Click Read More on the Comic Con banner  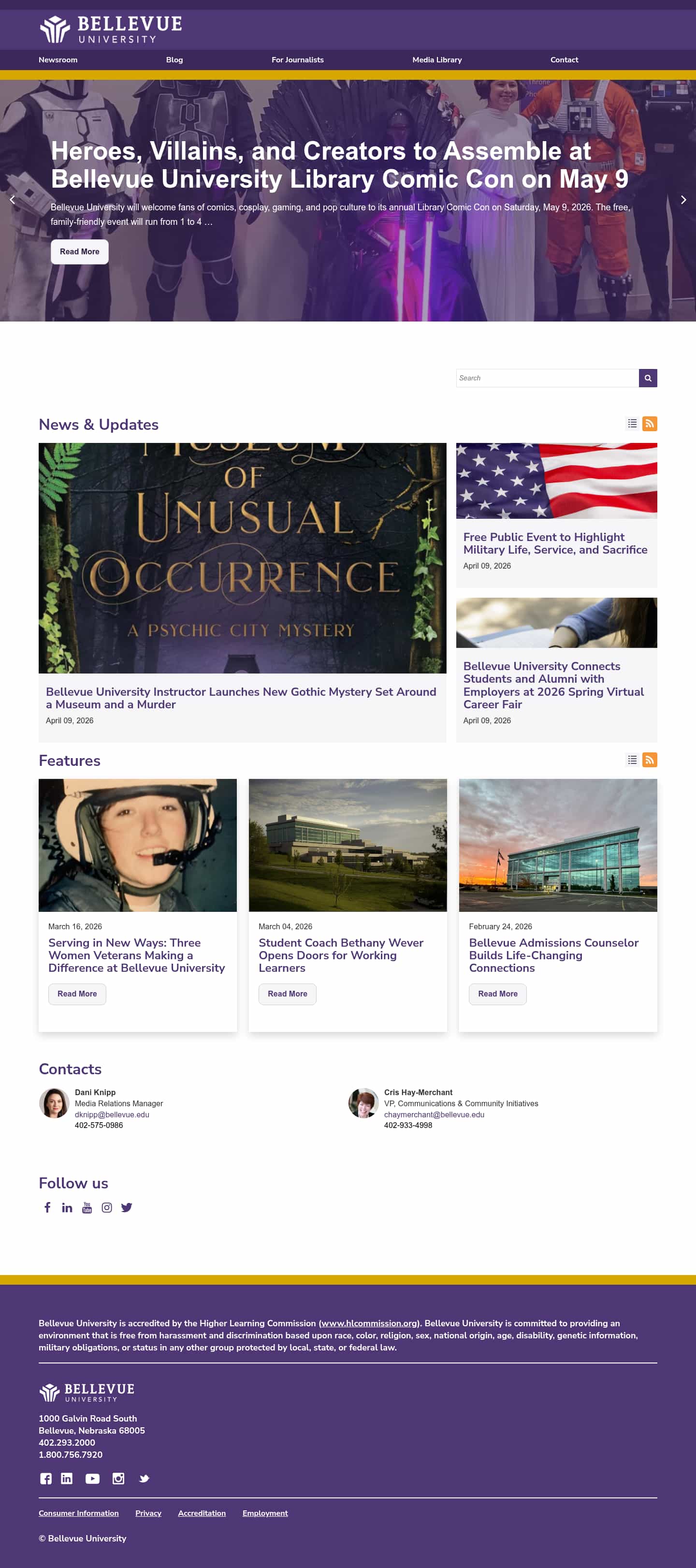click(79, 252)
